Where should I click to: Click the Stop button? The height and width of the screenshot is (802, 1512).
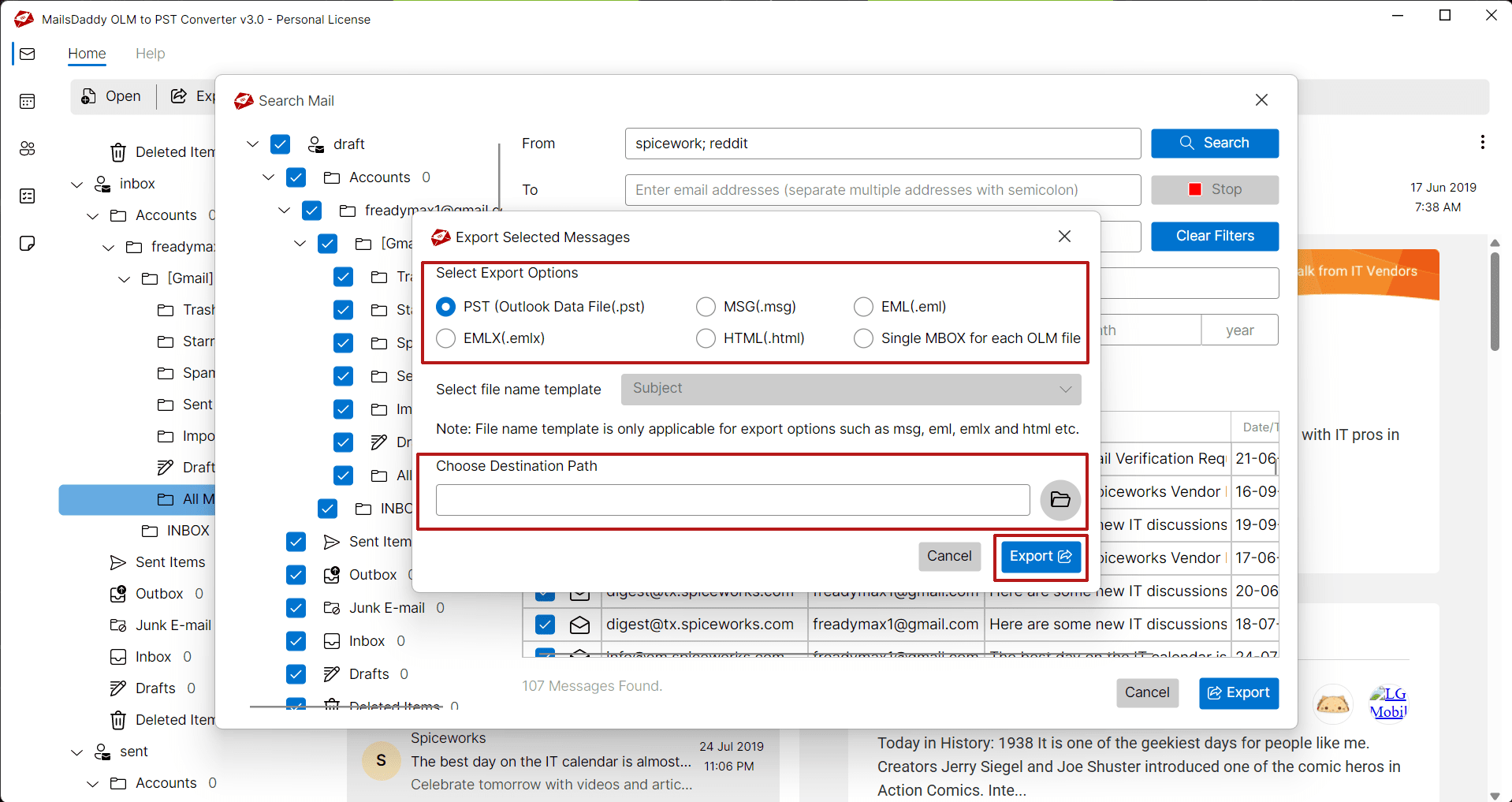coord(1215,189)
